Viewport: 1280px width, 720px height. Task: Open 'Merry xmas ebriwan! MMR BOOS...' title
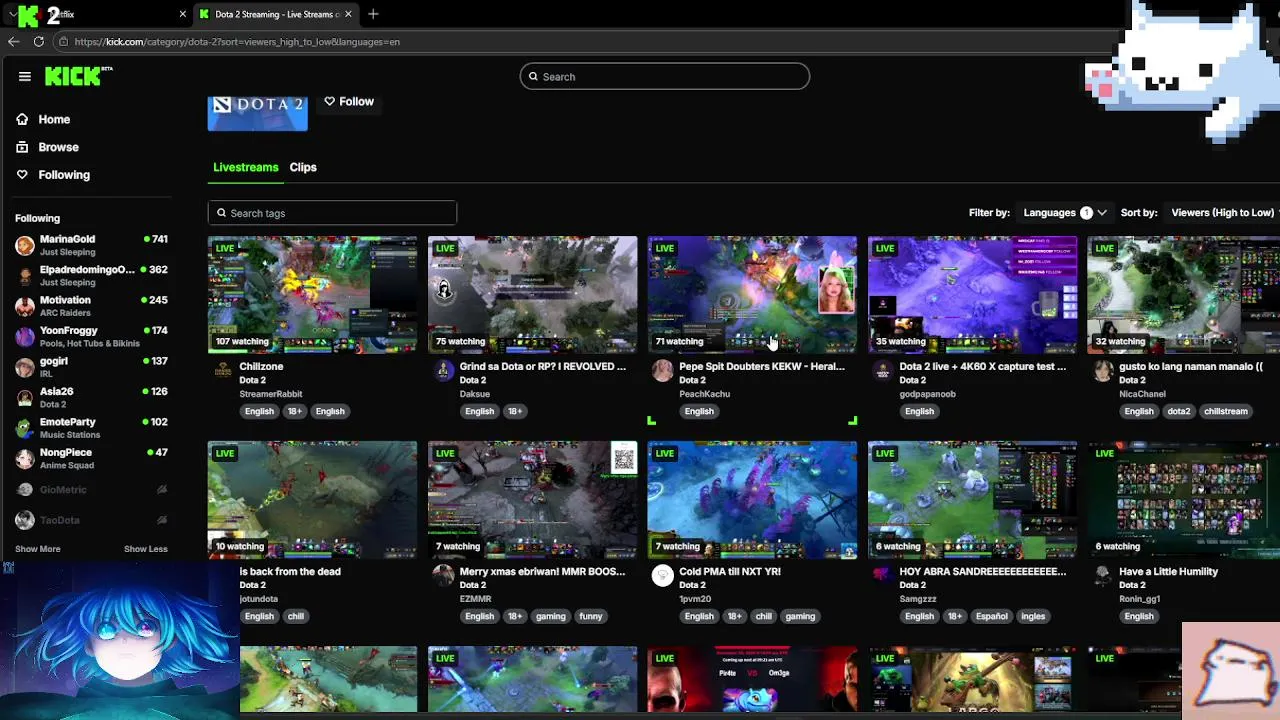pyautogui.click(x=542, y=571)
